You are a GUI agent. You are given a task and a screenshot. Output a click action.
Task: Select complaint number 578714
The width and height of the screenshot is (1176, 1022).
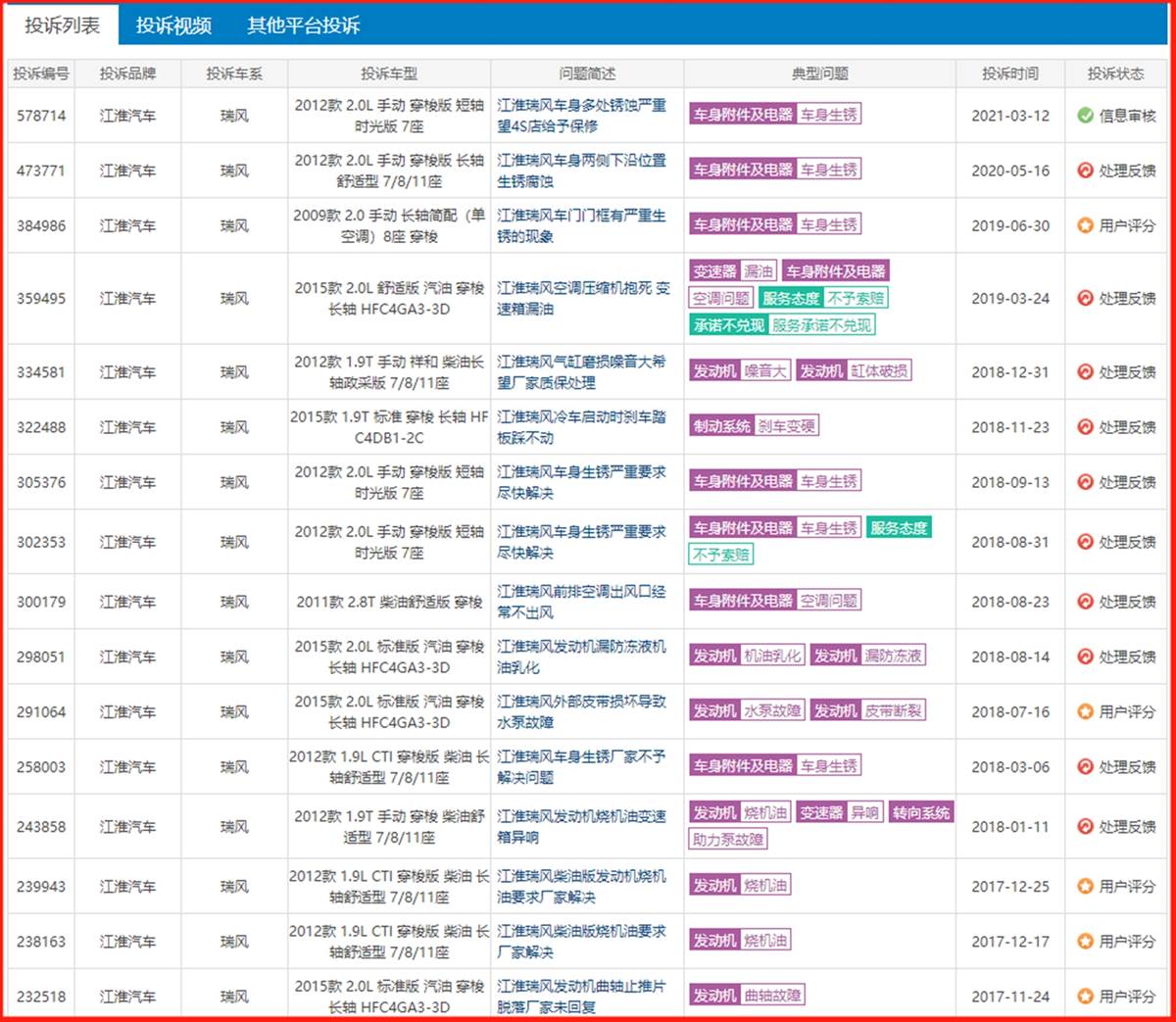tap(41, 116)
